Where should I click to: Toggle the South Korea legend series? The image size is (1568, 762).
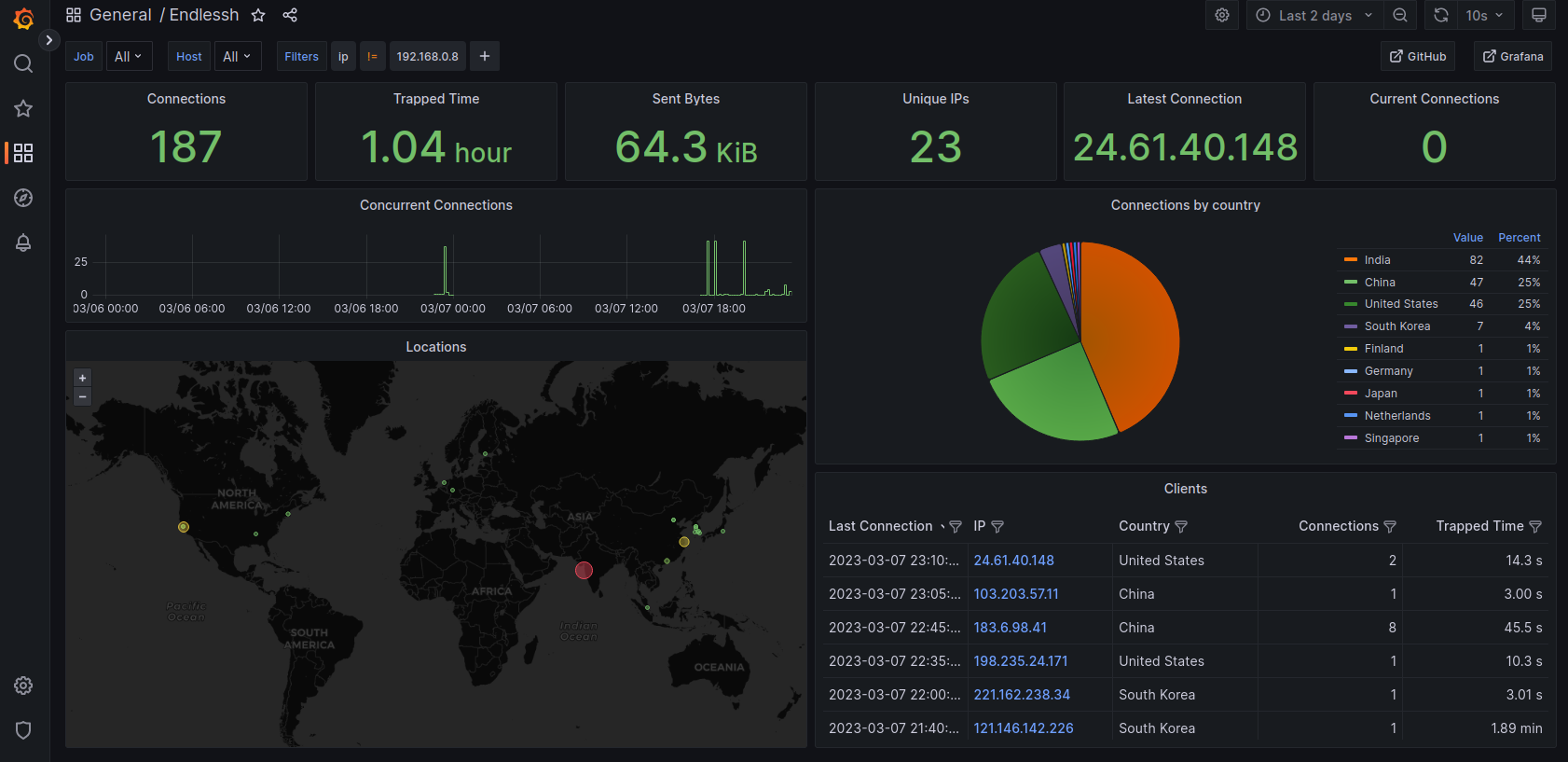(1396, 326)
